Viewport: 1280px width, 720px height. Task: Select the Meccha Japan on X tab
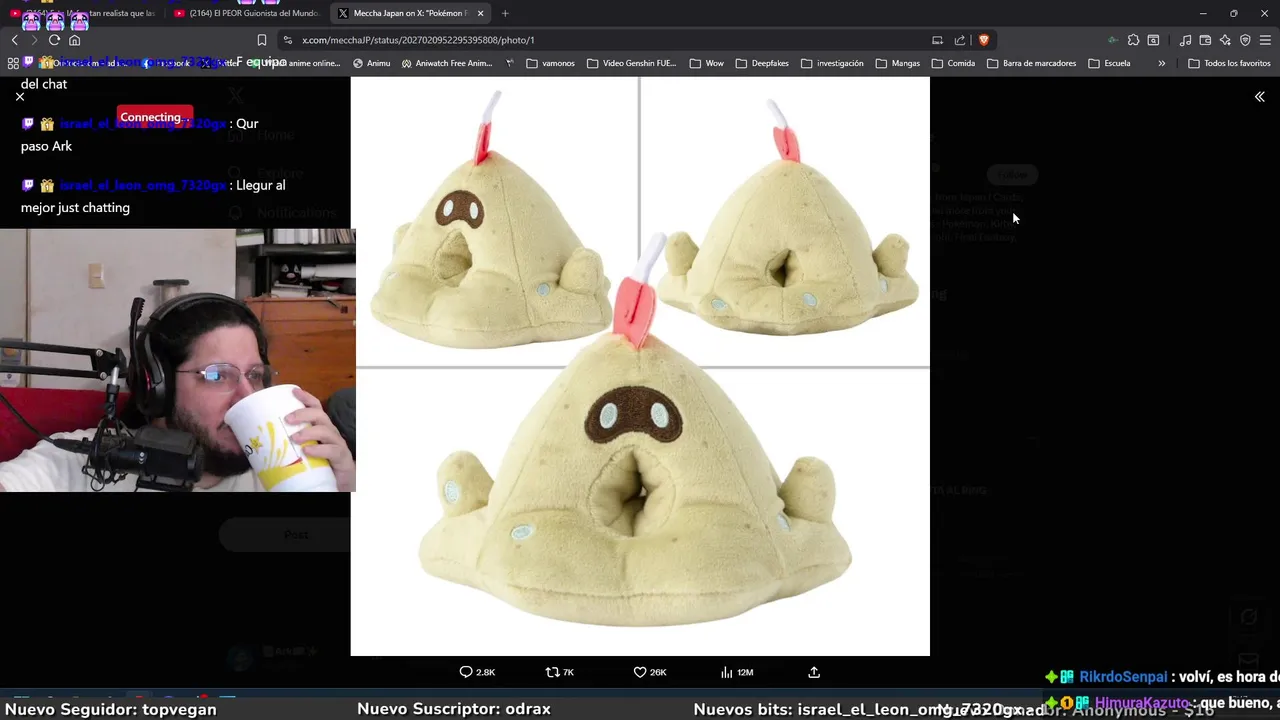(x=410, y=13)
